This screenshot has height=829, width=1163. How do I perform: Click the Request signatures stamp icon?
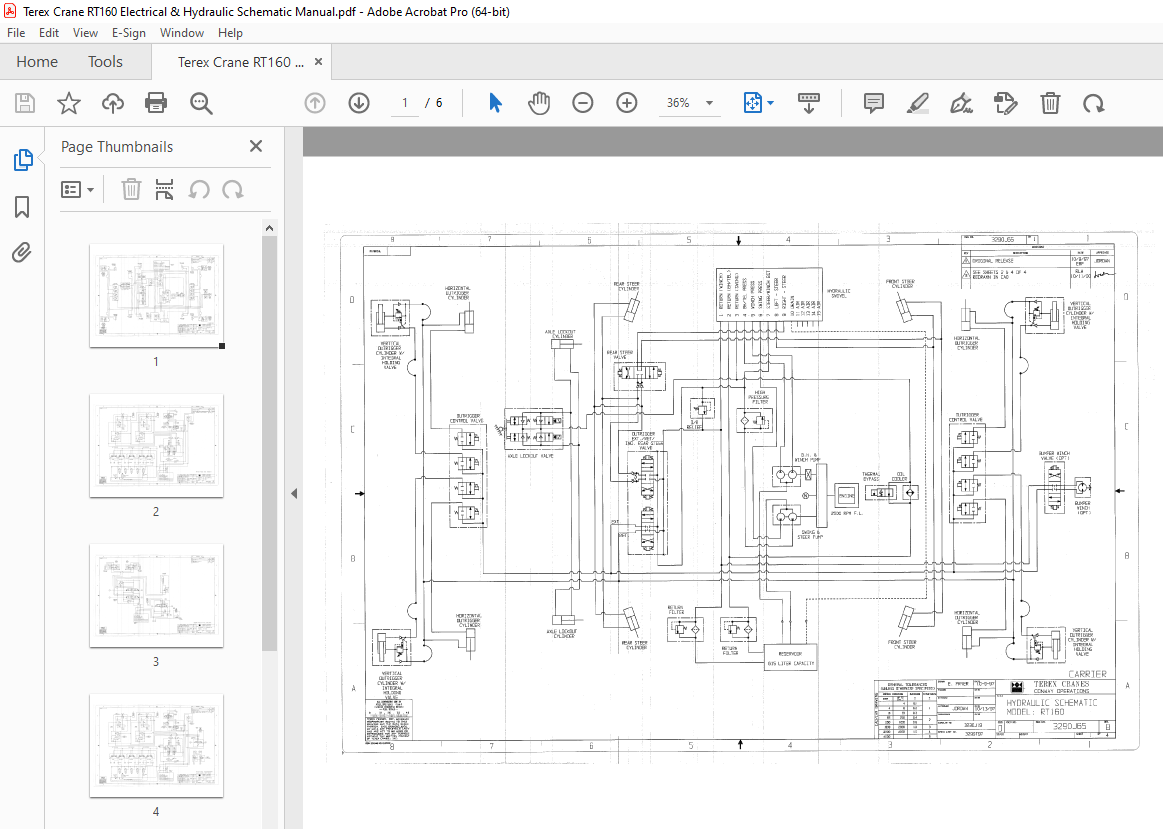pyautogui.click(x=1006, y=103)
